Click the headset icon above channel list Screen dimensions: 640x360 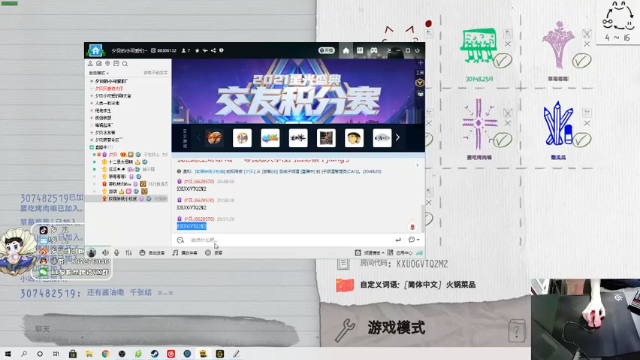click(99, 64)
